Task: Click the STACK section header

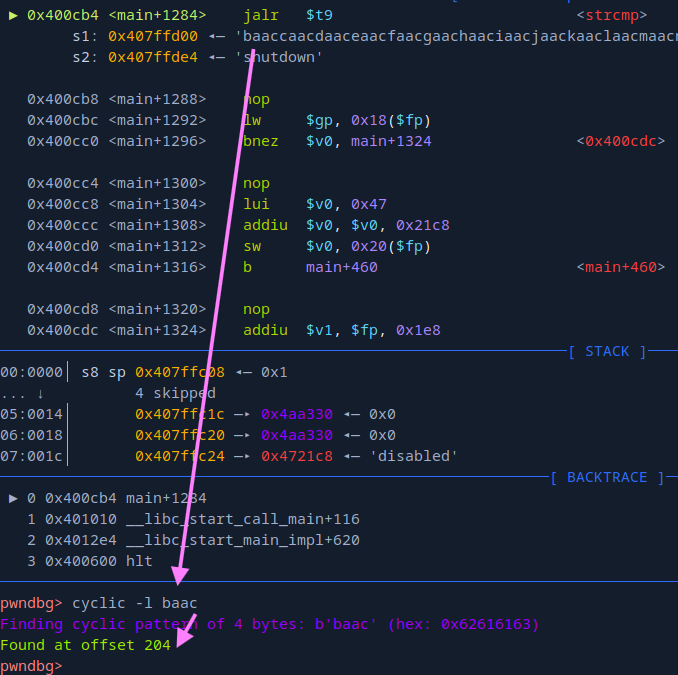Action: [607, 351]
